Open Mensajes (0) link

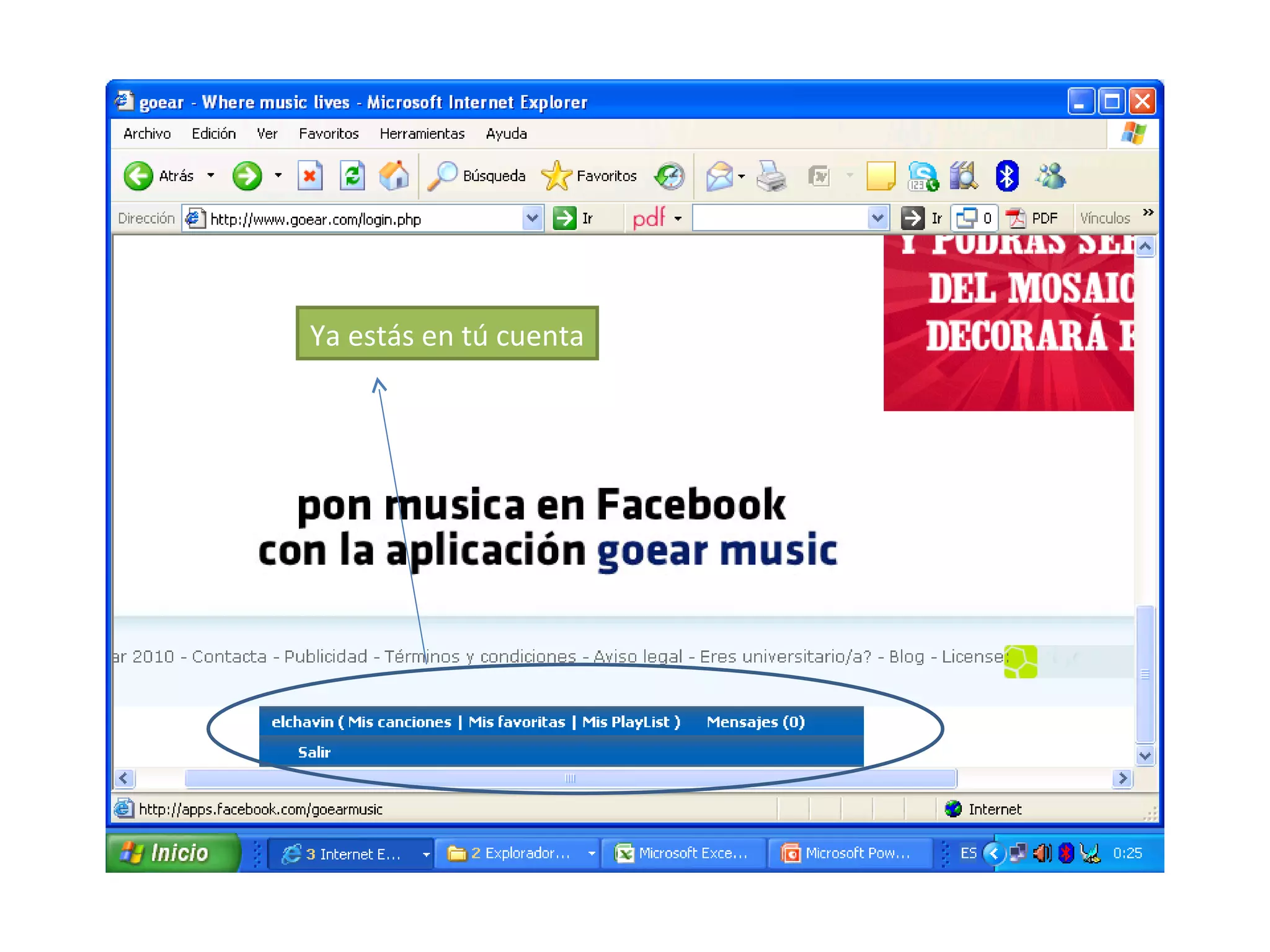point(756,722)
